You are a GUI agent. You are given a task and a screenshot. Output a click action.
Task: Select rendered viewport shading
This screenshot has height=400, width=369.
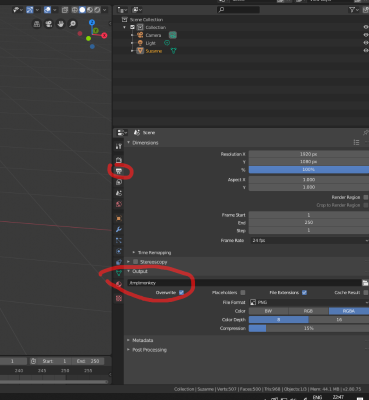pyautogui.click(x=97, y=10)
